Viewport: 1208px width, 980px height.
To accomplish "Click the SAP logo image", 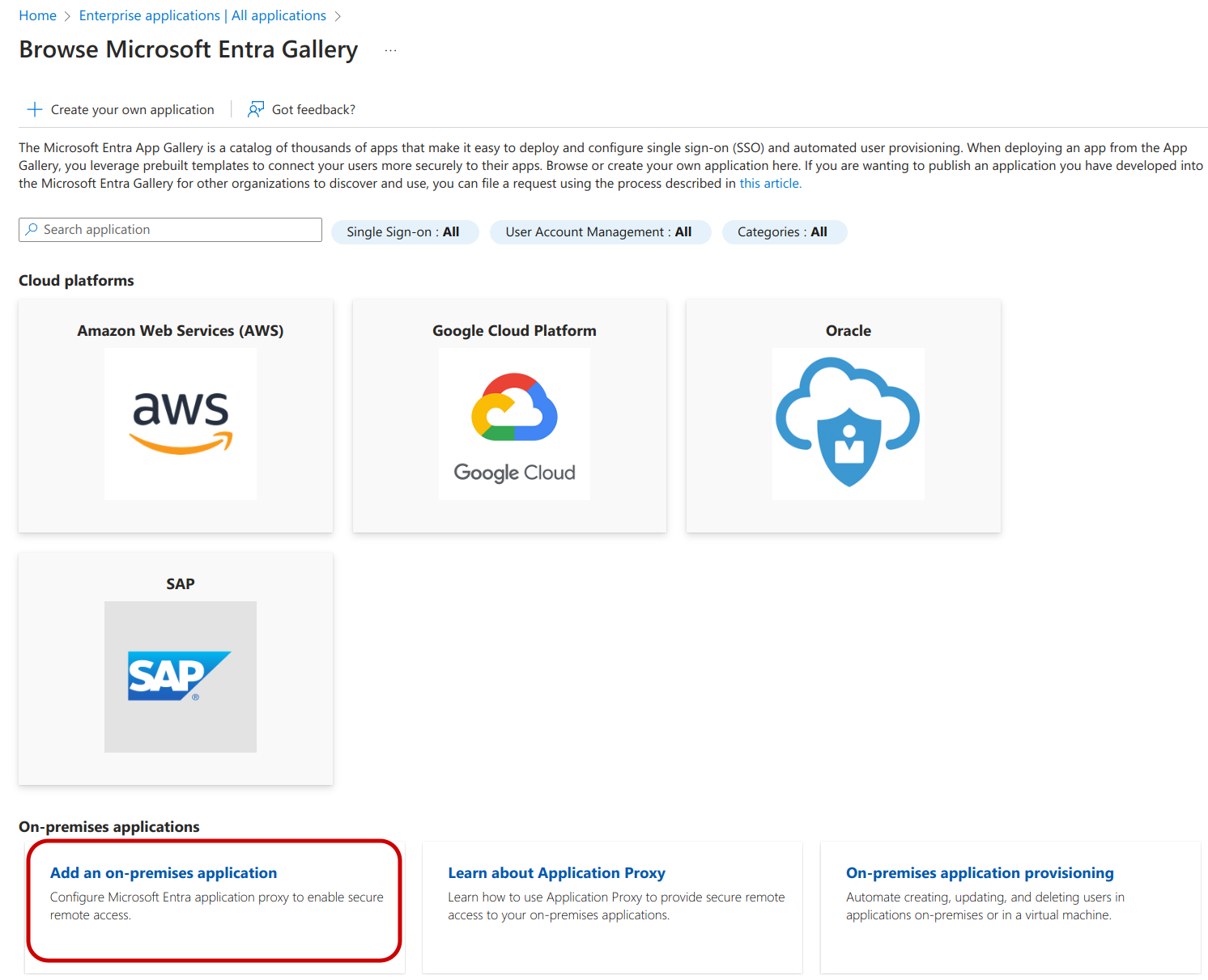I will click(181, 677).
